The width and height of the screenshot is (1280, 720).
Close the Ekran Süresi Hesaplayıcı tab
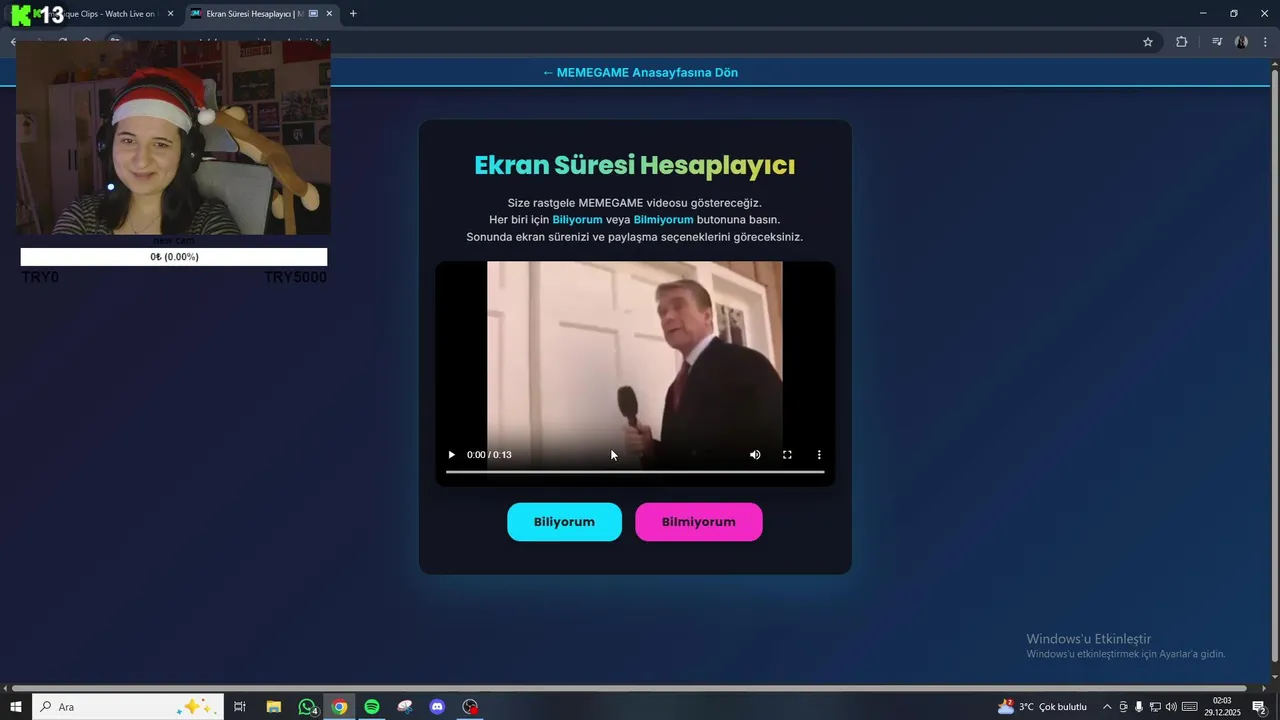point(329,14)
